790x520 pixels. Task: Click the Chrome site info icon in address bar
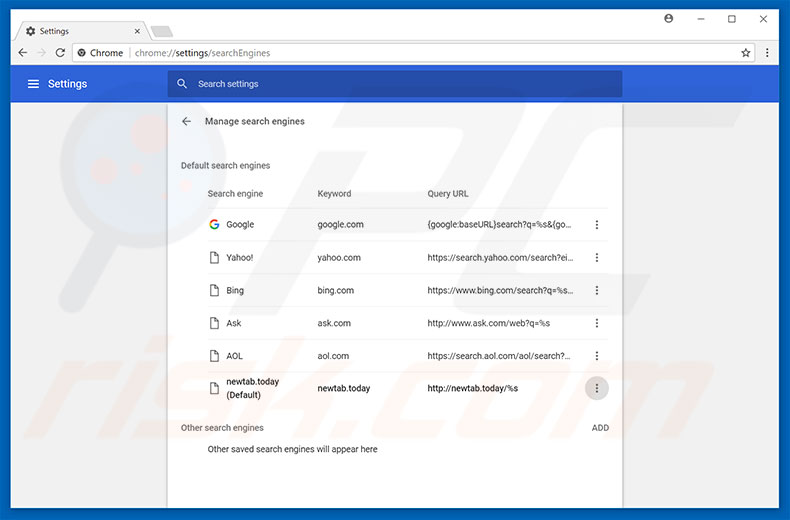[x=82, y=53]
